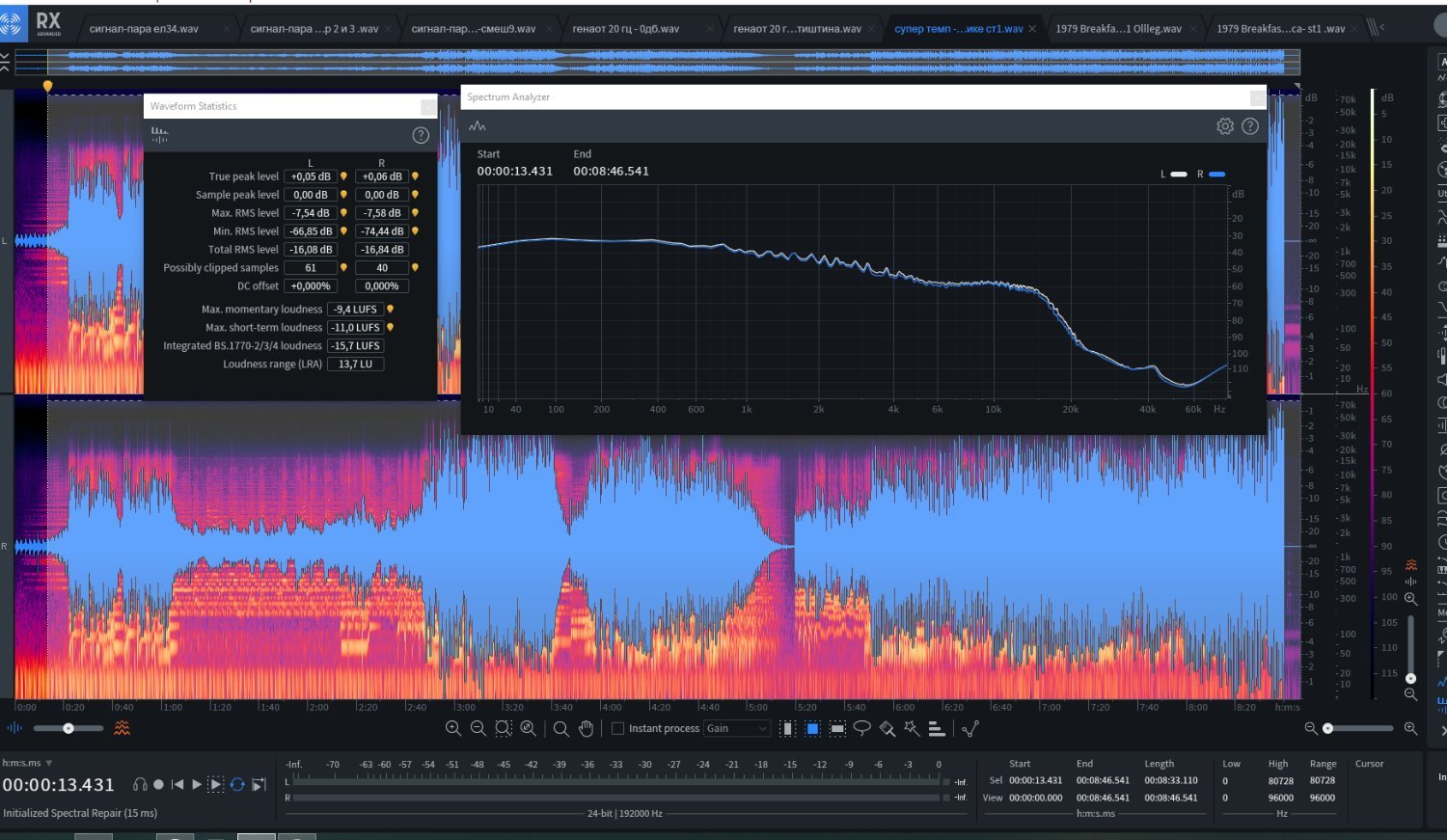1447x840 pixels.
Task: Toggle loop playback
Action: [x=236, y=784]
